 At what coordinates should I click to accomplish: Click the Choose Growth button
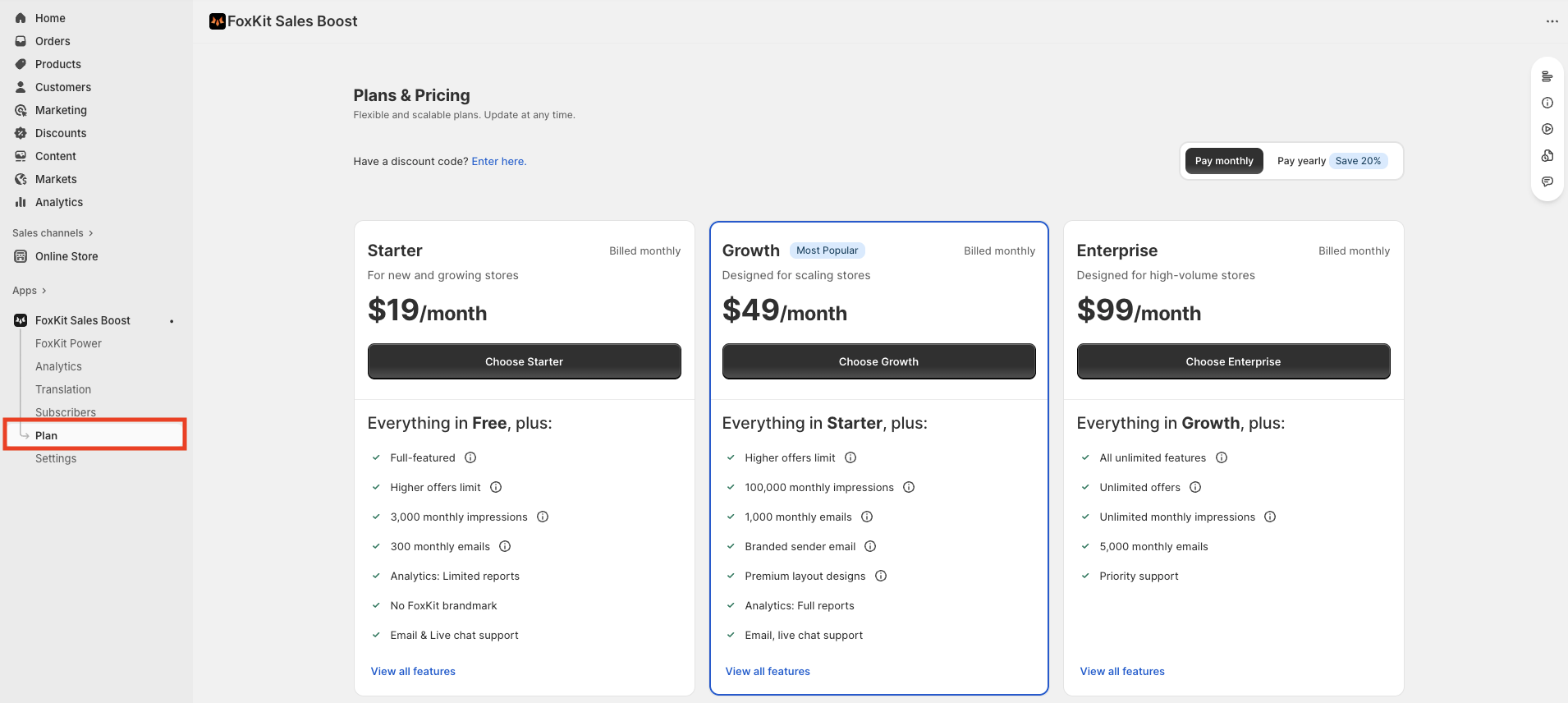coord(878,361)
